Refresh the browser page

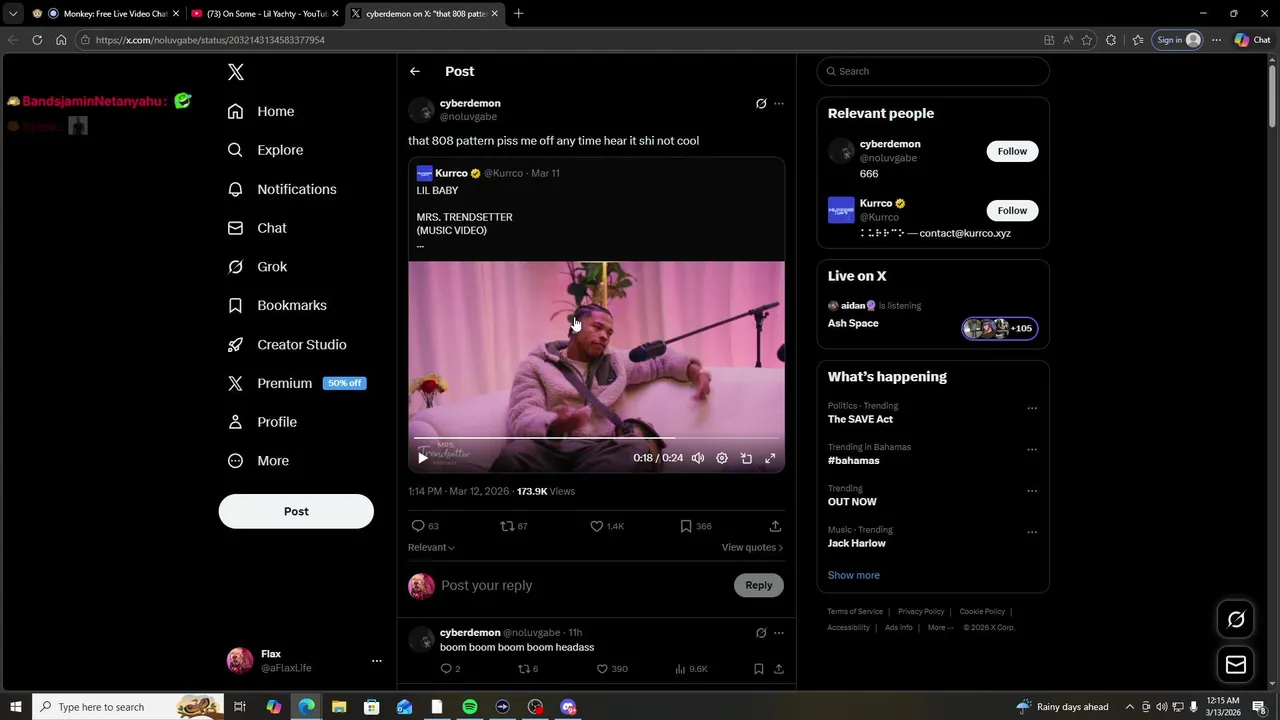pos(37,40)
